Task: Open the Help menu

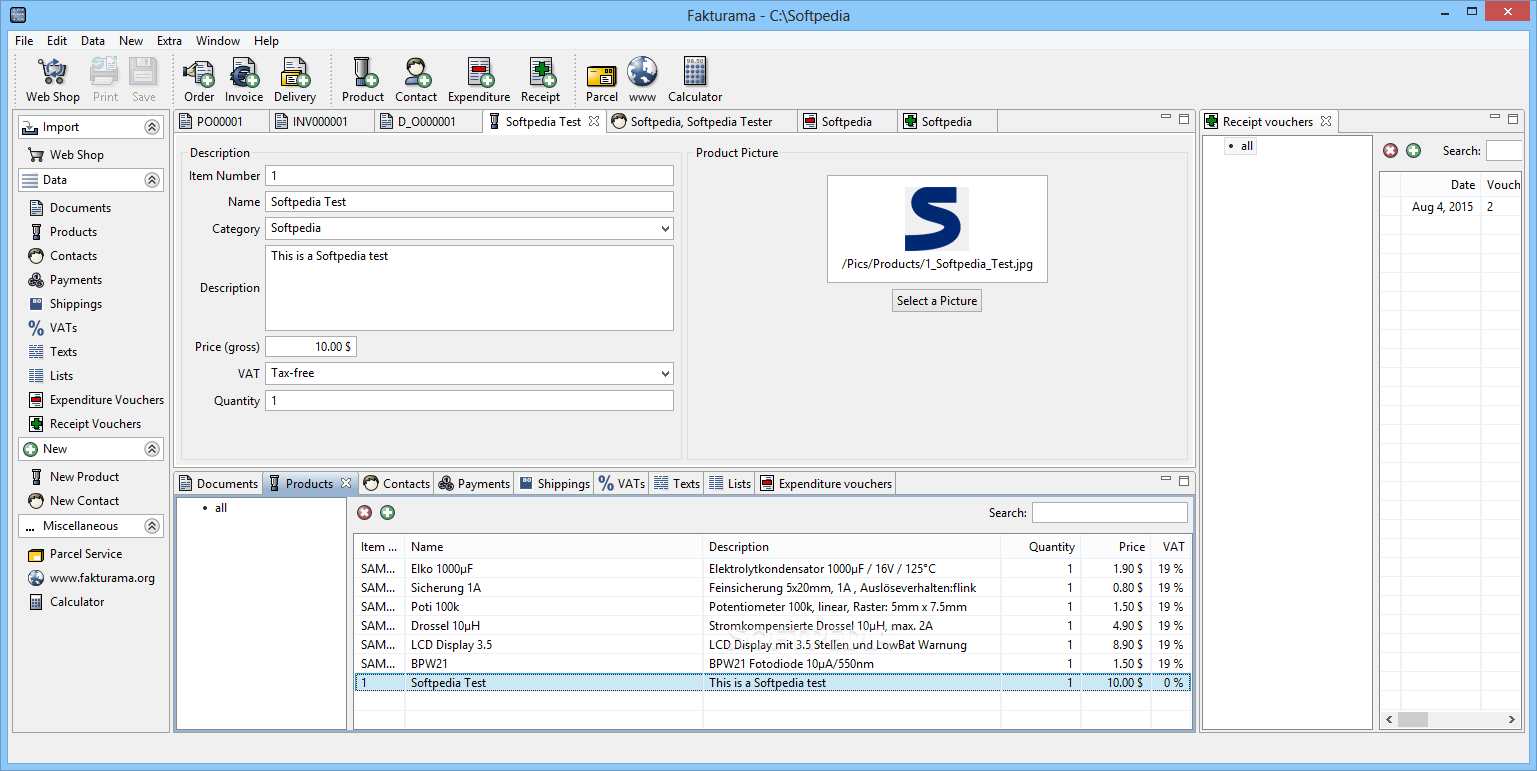Action: (266, 41)
